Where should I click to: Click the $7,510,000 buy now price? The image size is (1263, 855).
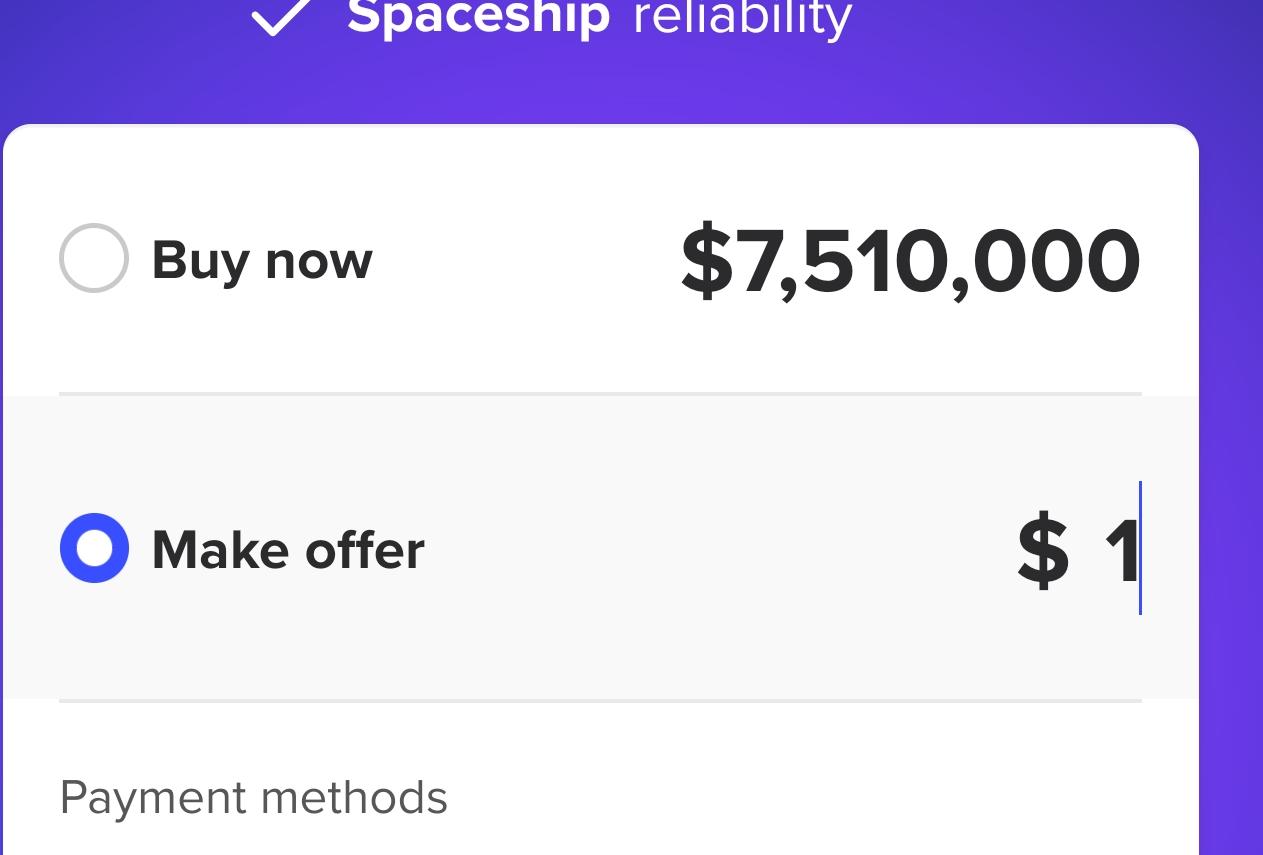(909, 262)
